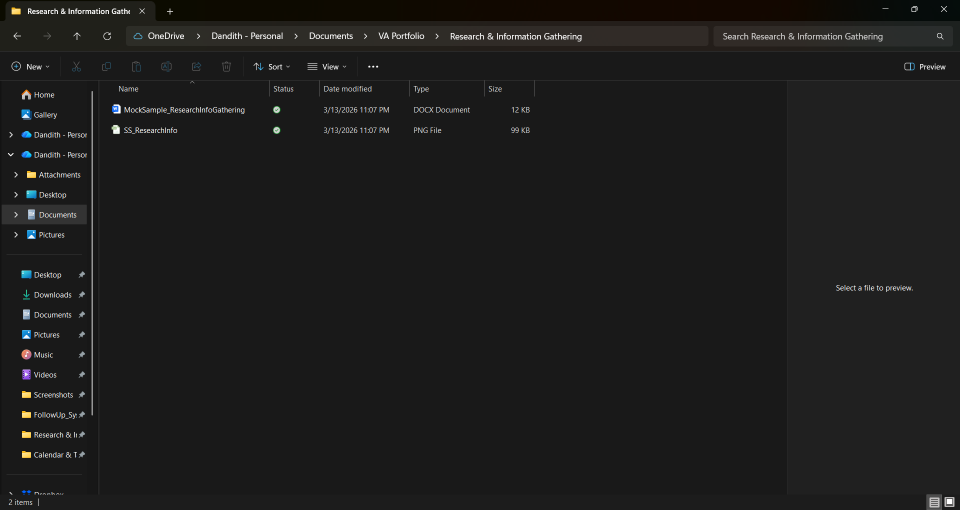Expand the first Dandith - Personal node
Screen dimensions: 960x510
11,135
